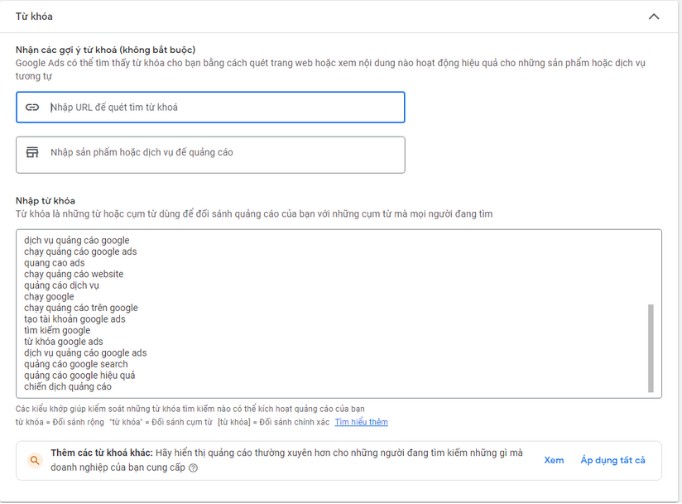
Task: Click the keyword list scrollbar
Action: (652, 348)
